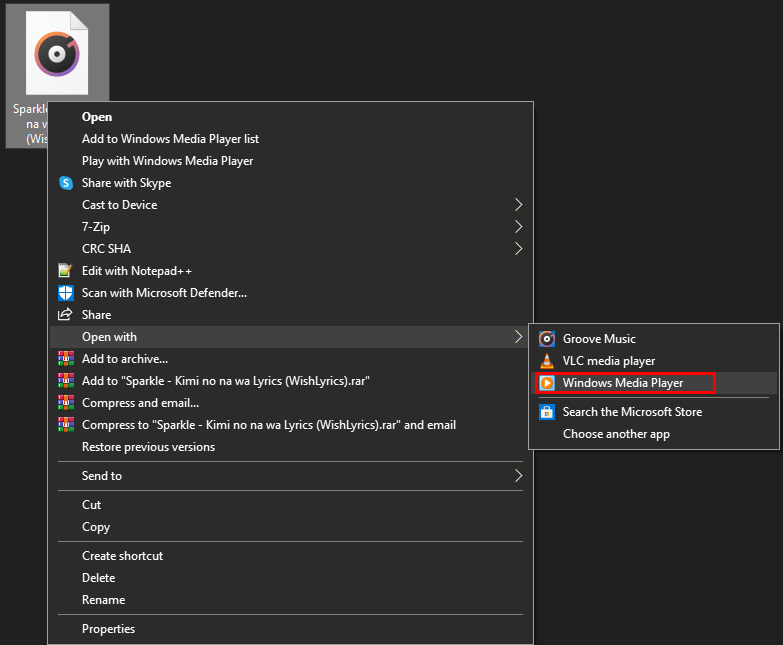
Task: Choose Play with Windows Media Player
Action: (x=291, y=161)
